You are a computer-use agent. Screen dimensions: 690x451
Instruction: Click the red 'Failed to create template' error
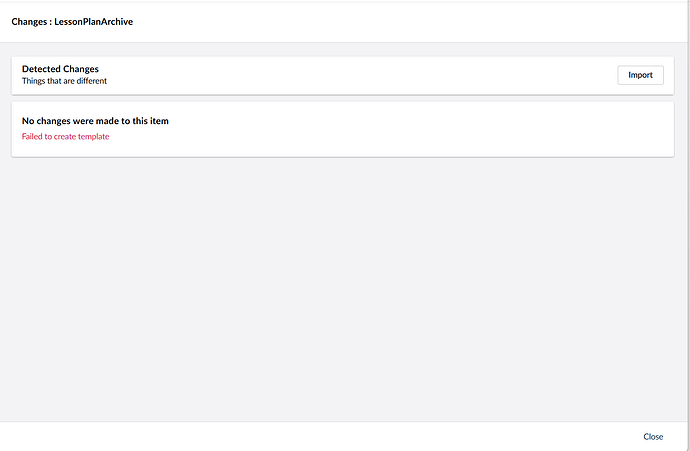coord(65,136)
